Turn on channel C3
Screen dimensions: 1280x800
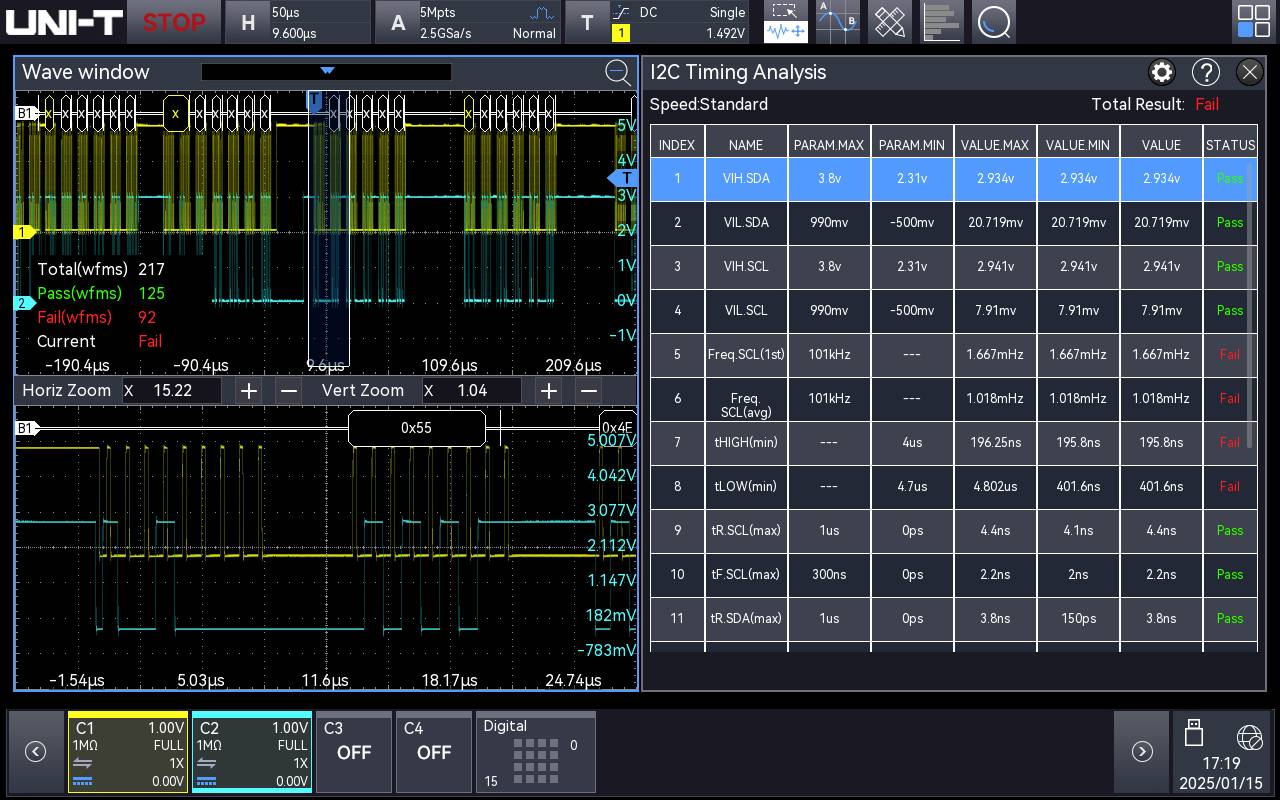(354, 752)
